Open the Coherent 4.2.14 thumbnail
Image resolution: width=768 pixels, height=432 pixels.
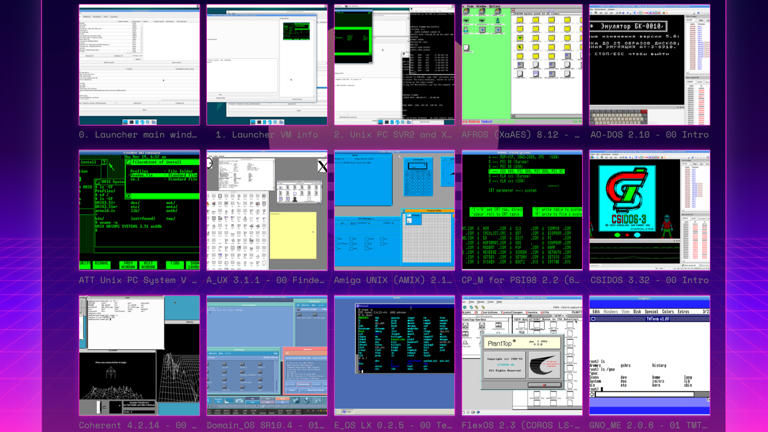click(139, 356)
